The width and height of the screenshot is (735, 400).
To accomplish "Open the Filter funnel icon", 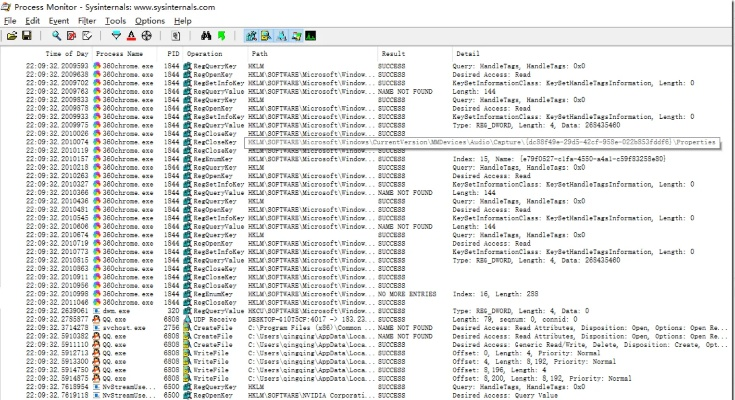I will tap(116, 35).
